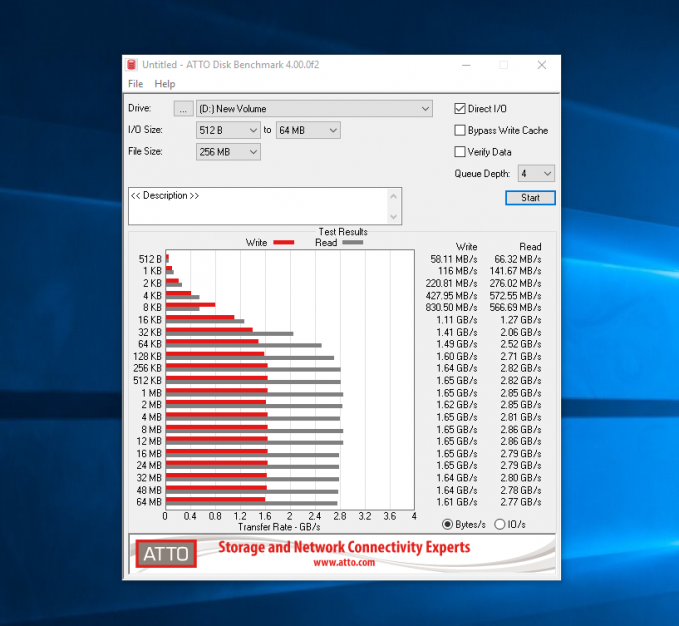
Task: Expand the (D:) New Volume drive dropdown
Action: 314,109
